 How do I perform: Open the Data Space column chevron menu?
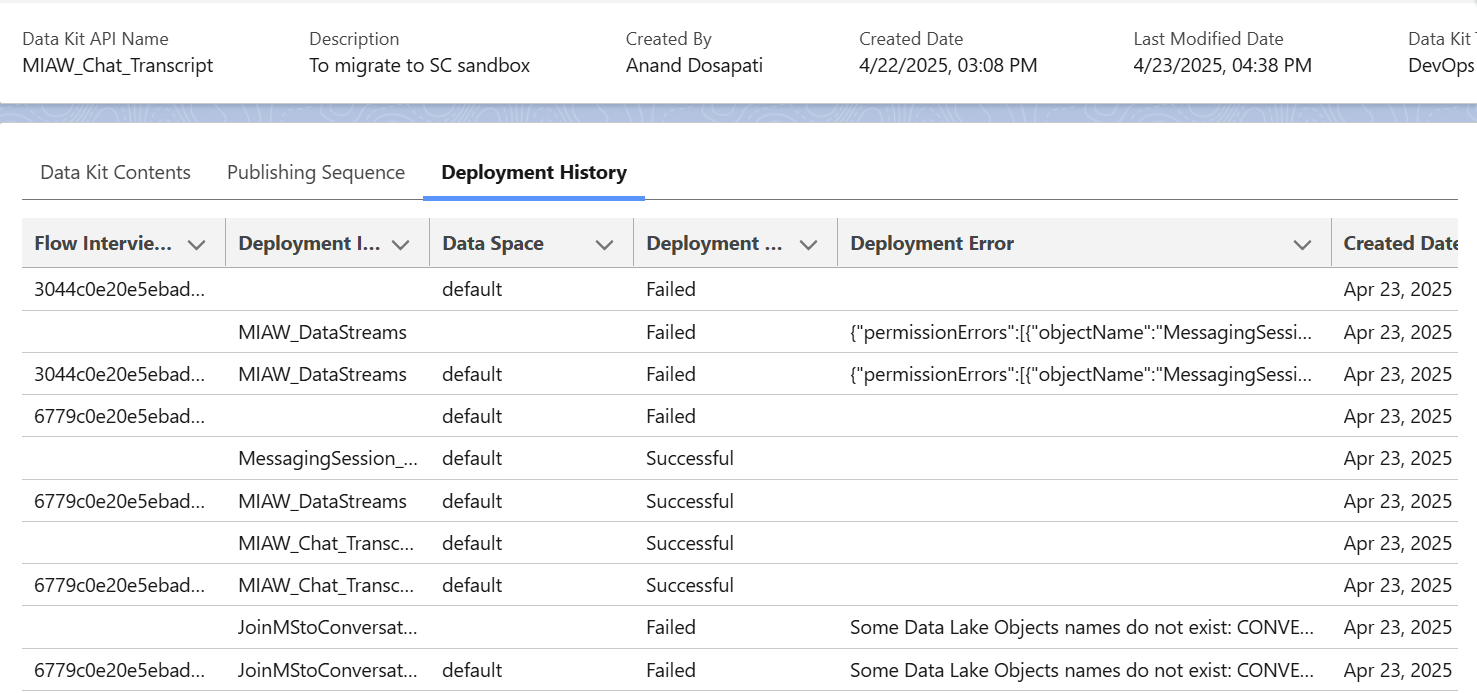pos(604,244)
